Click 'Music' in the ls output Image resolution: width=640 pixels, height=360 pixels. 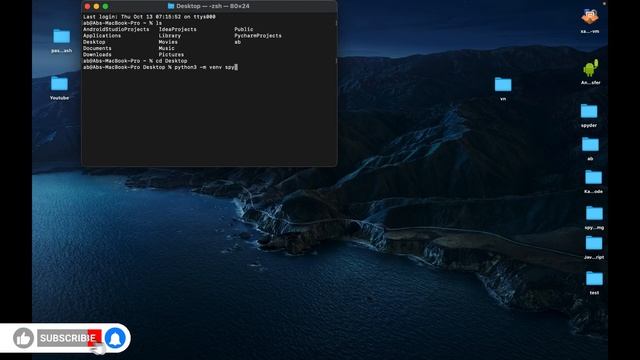(167, 48)
